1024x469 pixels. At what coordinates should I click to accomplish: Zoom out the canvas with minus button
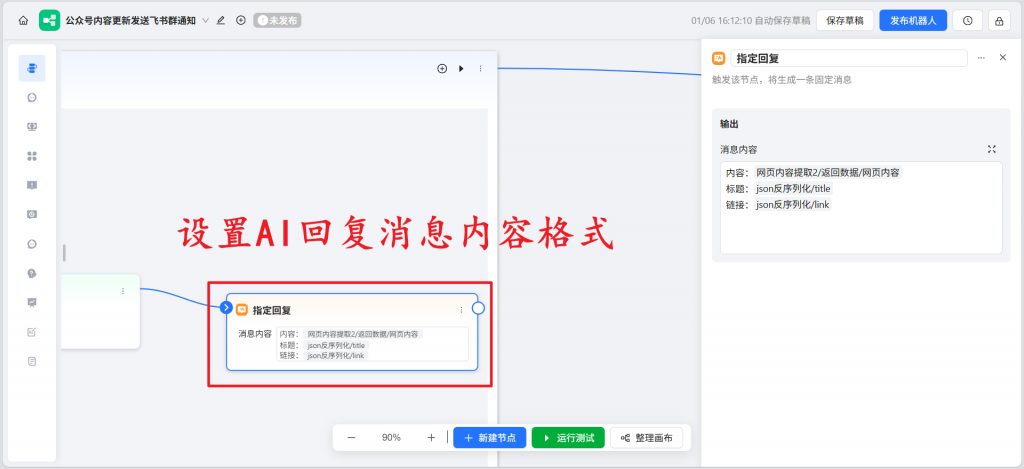(x=351, y=438)
